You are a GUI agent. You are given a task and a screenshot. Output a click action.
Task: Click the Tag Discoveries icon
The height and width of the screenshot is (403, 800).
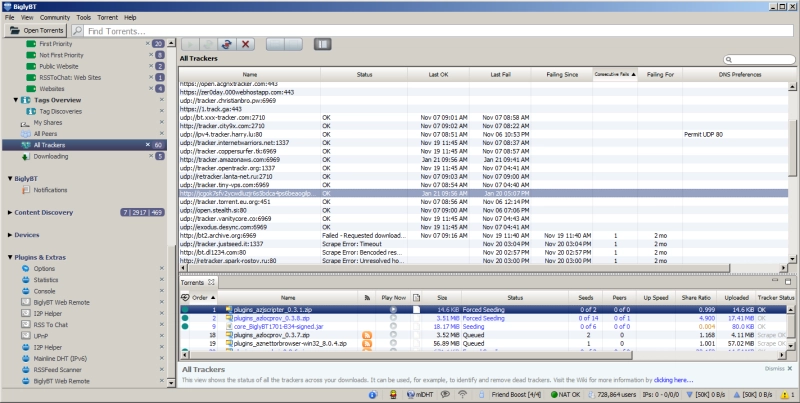(31, 111)
